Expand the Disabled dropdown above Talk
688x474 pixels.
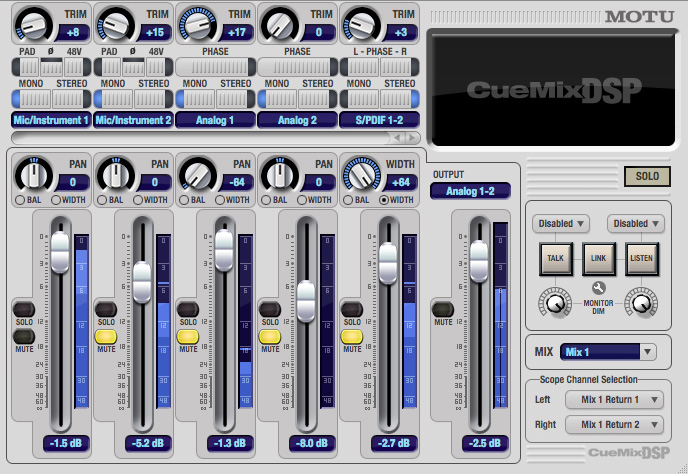(561, 223)
